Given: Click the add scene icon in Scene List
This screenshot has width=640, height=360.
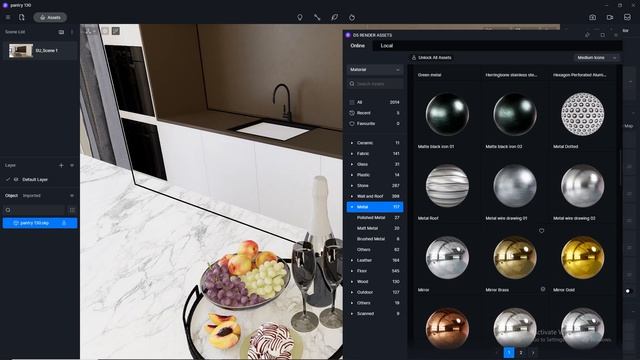Looking at the screenshot, I should 61,32.
